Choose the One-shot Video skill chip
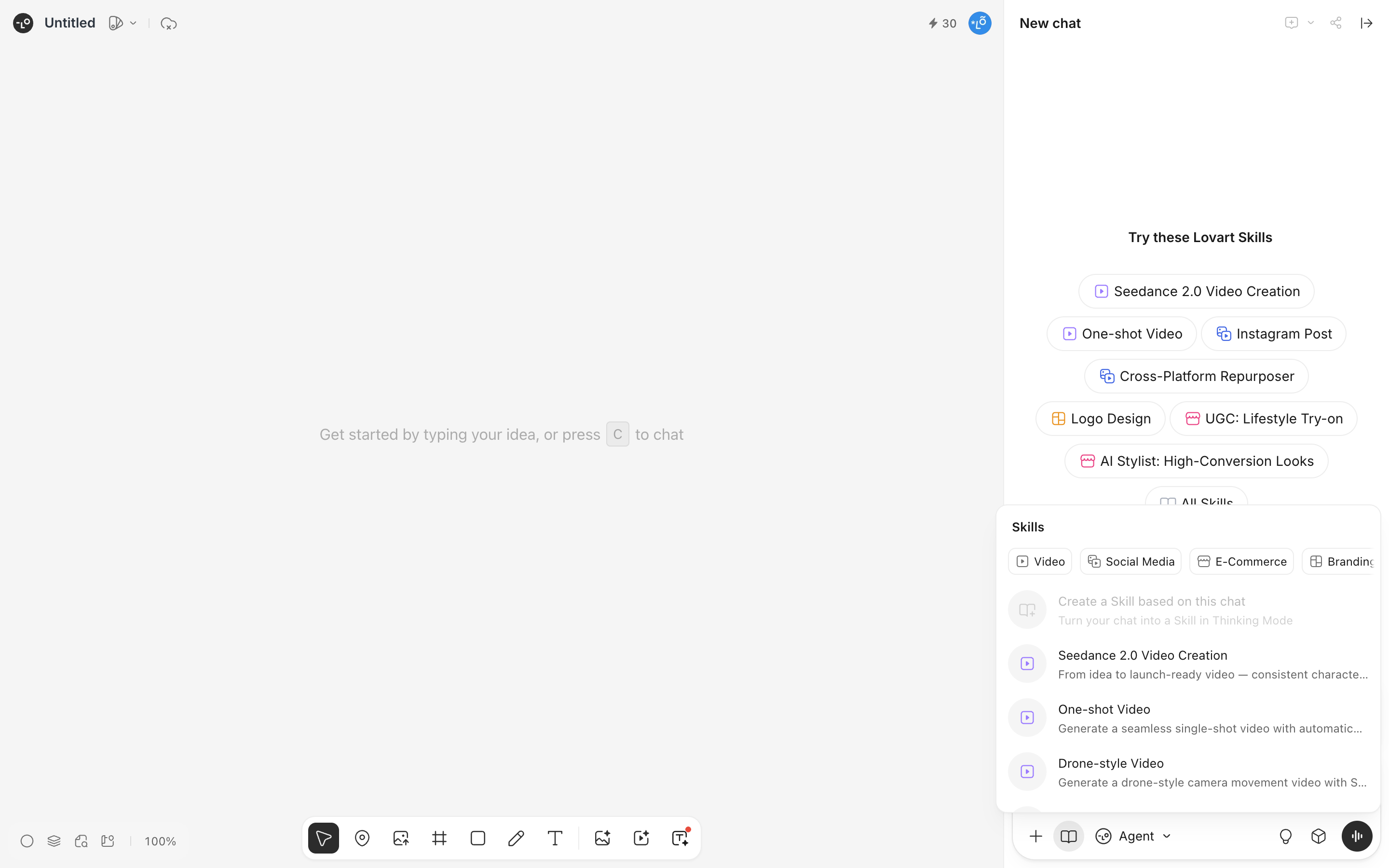The image size is (1389, 868). point(1121,334)
